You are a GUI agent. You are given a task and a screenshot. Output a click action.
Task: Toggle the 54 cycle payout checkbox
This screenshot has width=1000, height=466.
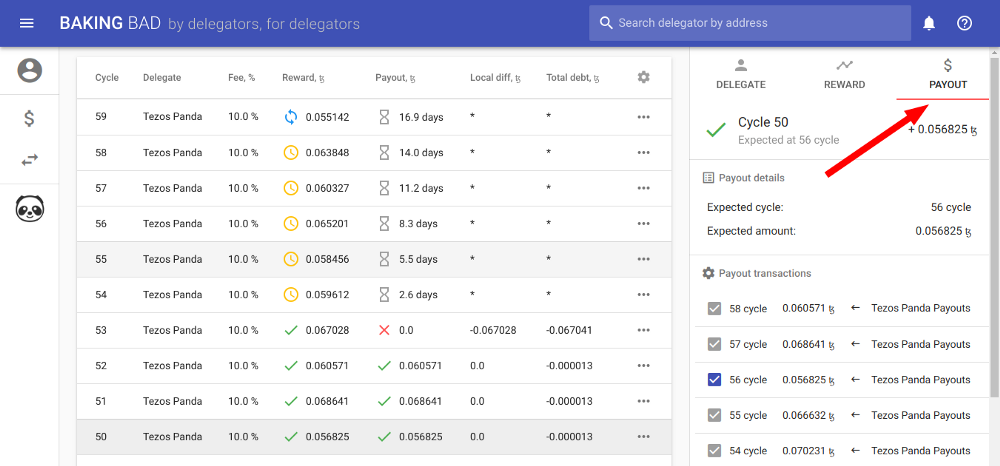click(714, 451)
